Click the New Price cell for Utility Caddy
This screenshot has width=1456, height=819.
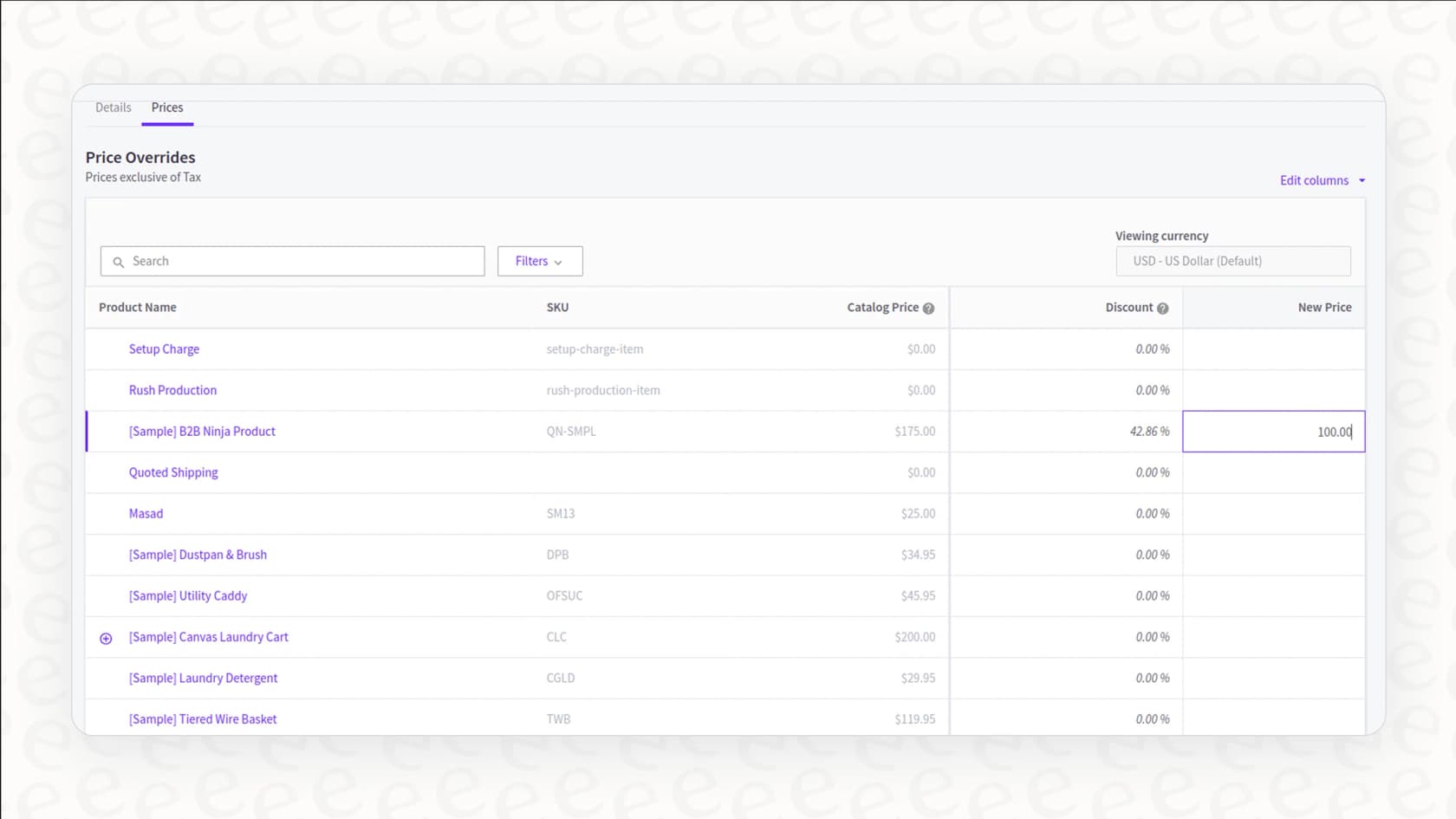pos(1273,596)
